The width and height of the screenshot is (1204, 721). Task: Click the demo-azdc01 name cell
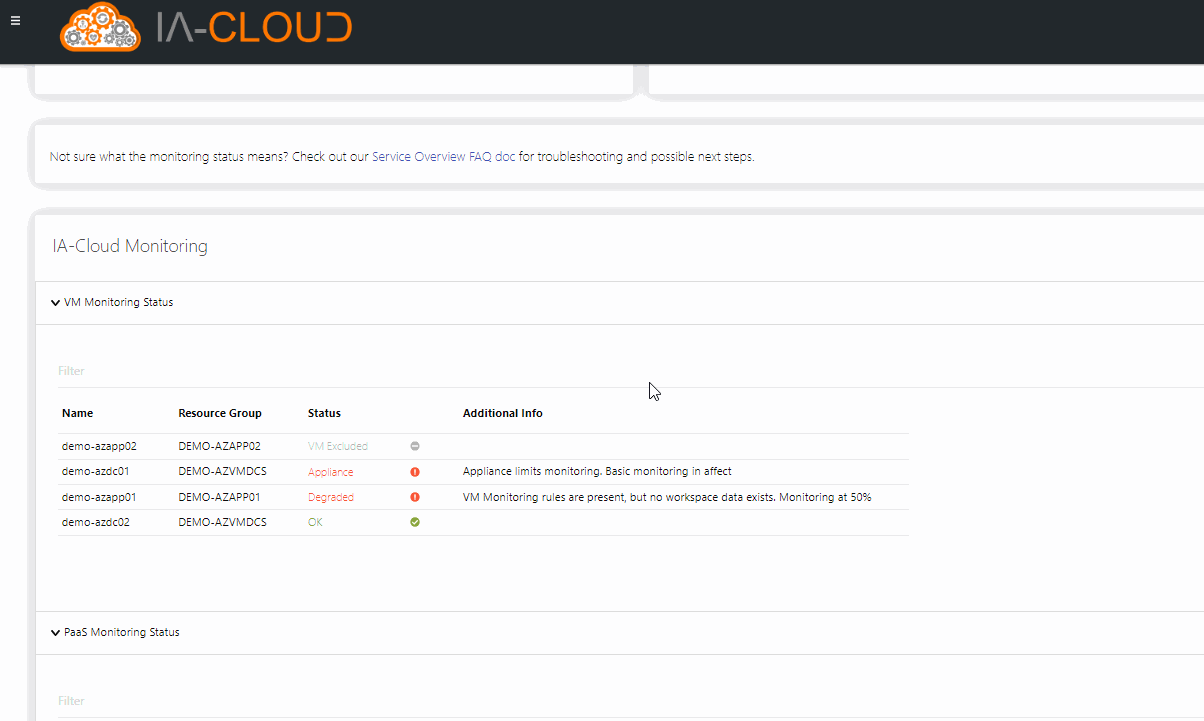click(96, 472)
